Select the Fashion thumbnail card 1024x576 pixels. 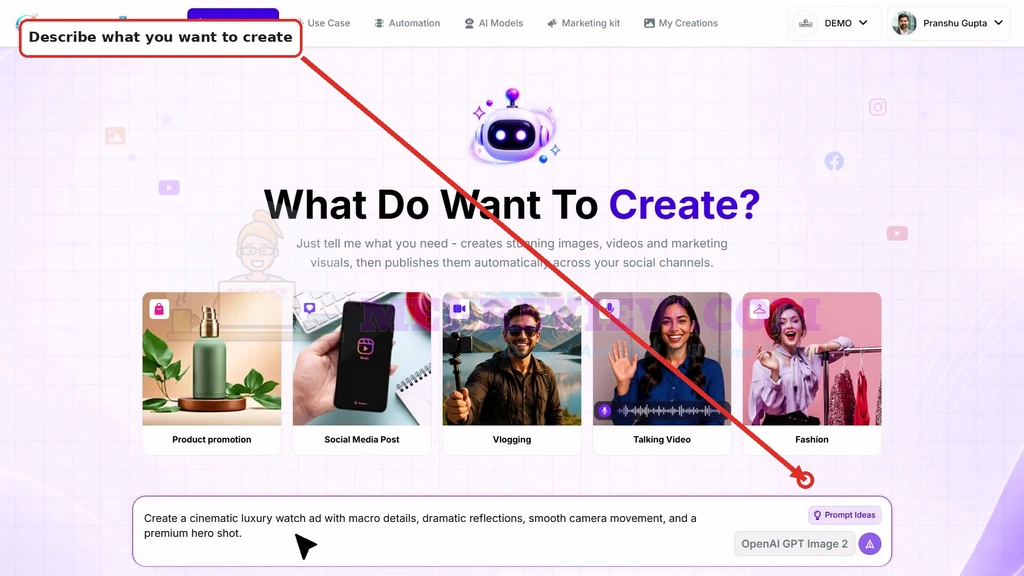click(812, 373)
